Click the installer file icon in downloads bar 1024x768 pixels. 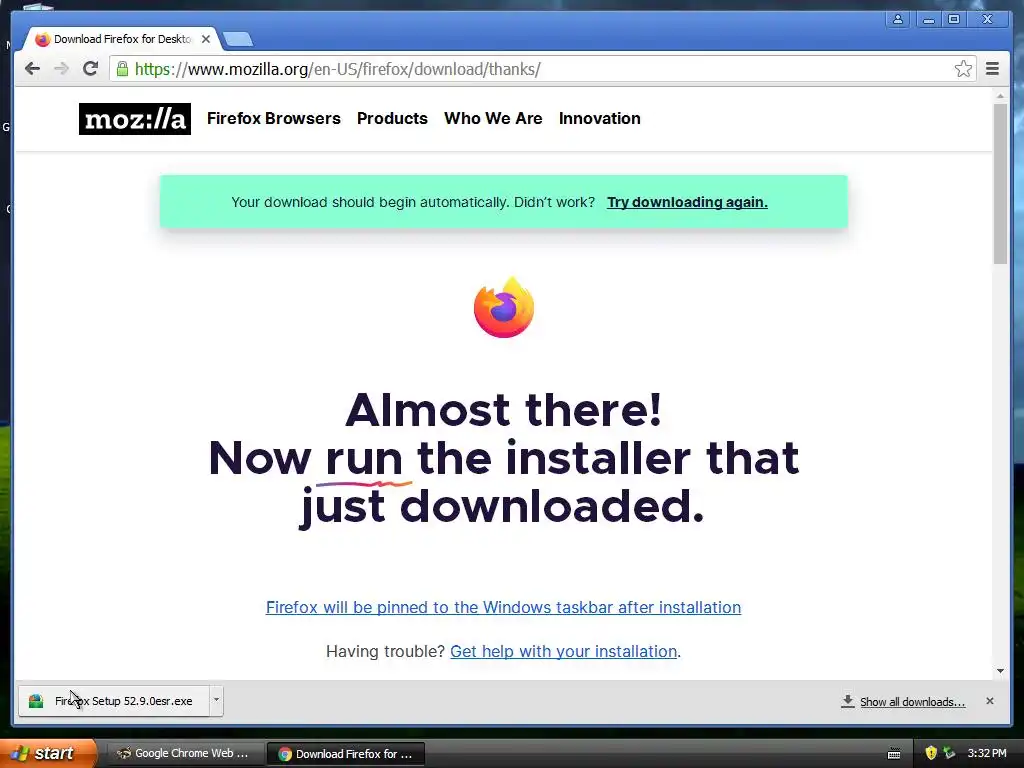[x=36, y=701]
